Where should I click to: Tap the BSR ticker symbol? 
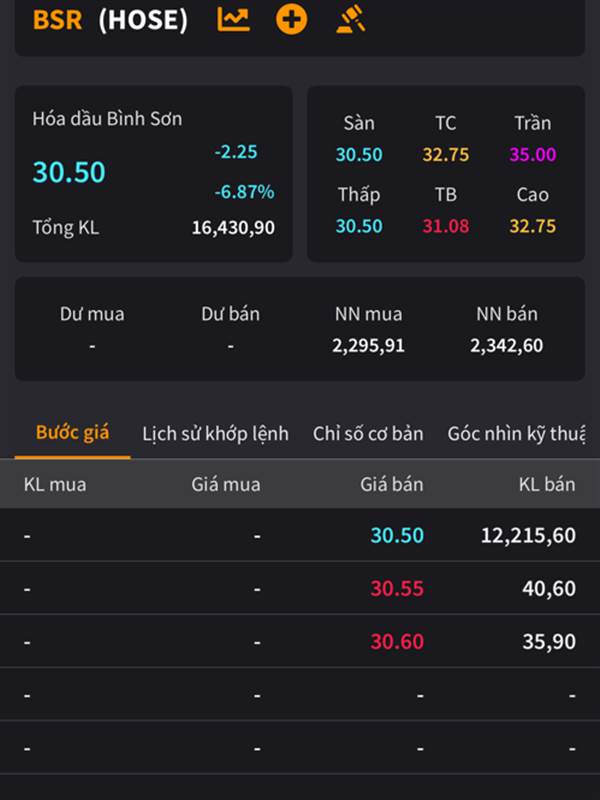57,20
